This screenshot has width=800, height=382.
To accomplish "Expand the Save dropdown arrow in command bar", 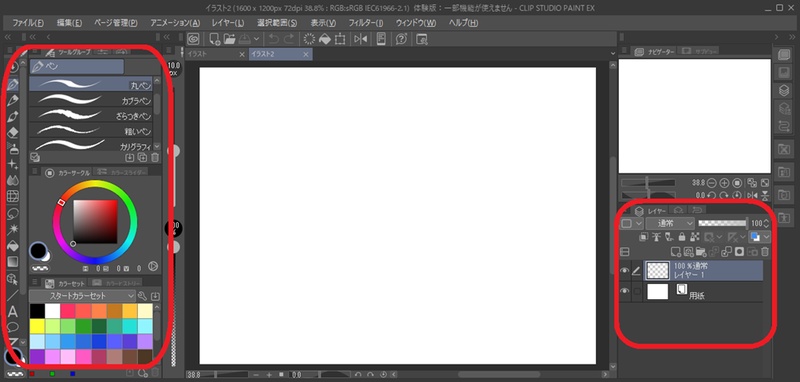I will coord(256,39).
